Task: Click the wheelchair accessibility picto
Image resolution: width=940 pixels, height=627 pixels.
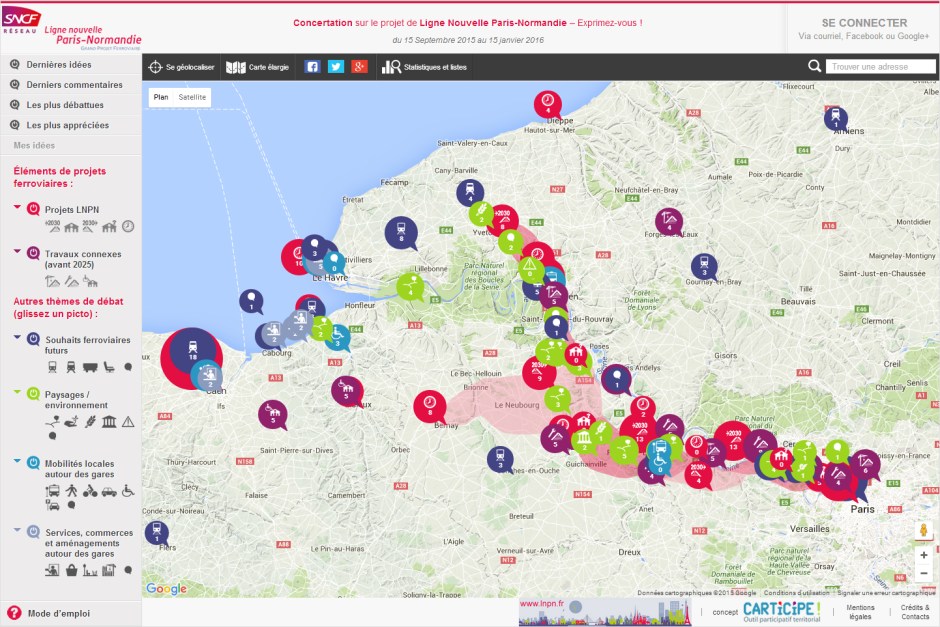Action: (127, 491)
